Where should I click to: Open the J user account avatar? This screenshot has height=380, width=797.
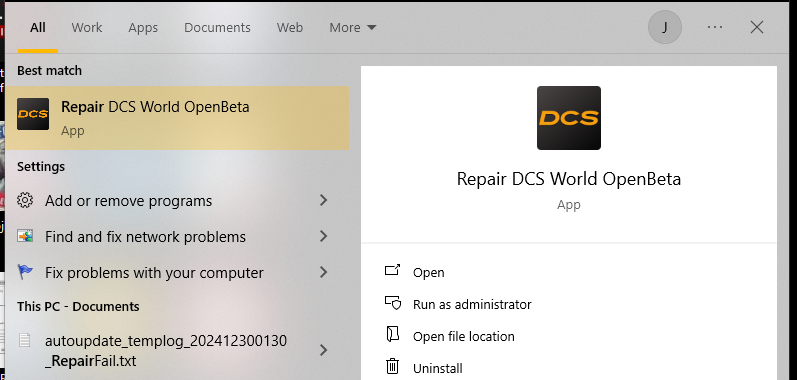click(x=665, y=27)
